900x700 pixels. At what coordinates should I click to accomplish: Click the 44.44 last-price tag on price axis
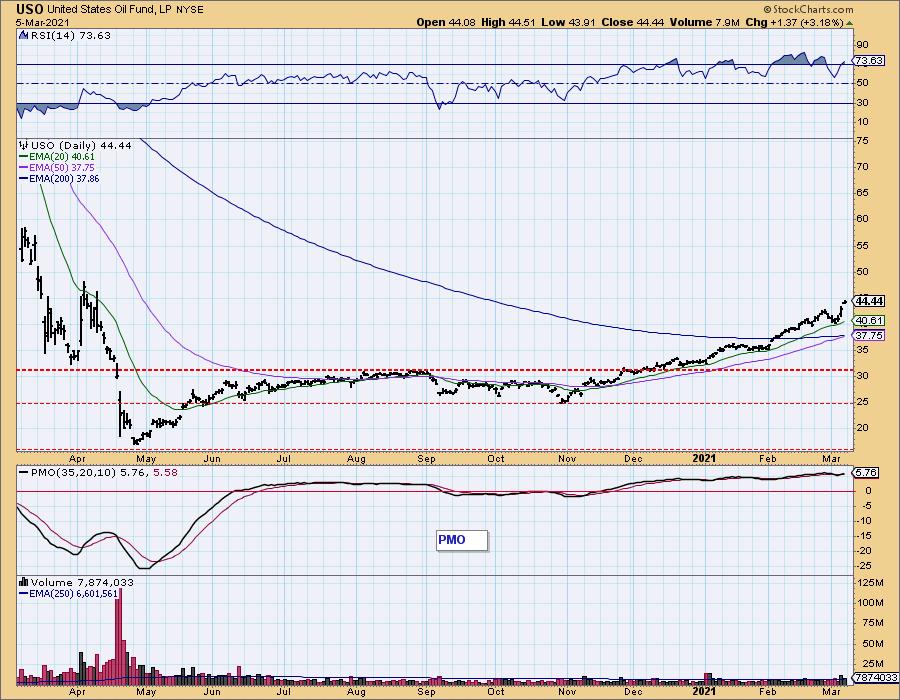pos(869,301)
